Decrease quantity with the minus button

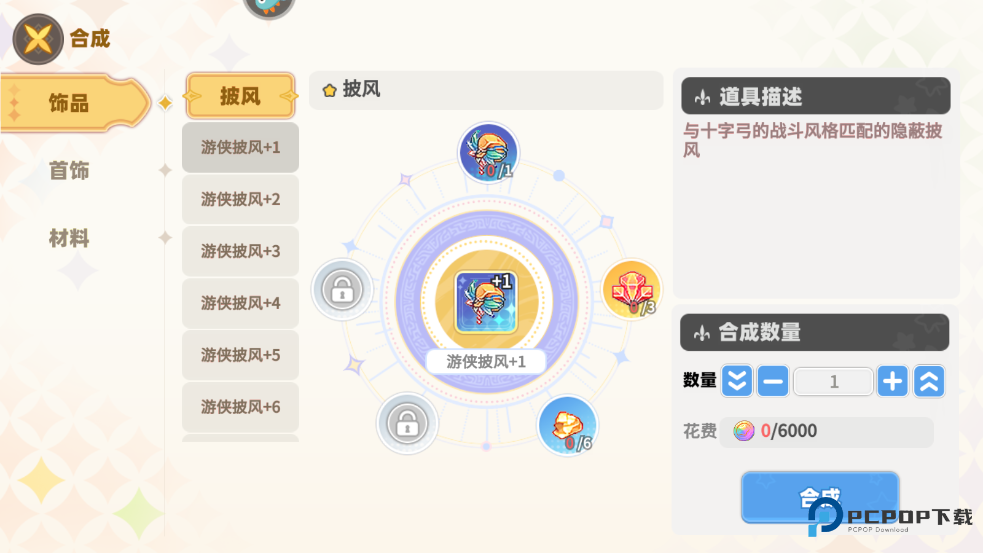coord(773,381)
